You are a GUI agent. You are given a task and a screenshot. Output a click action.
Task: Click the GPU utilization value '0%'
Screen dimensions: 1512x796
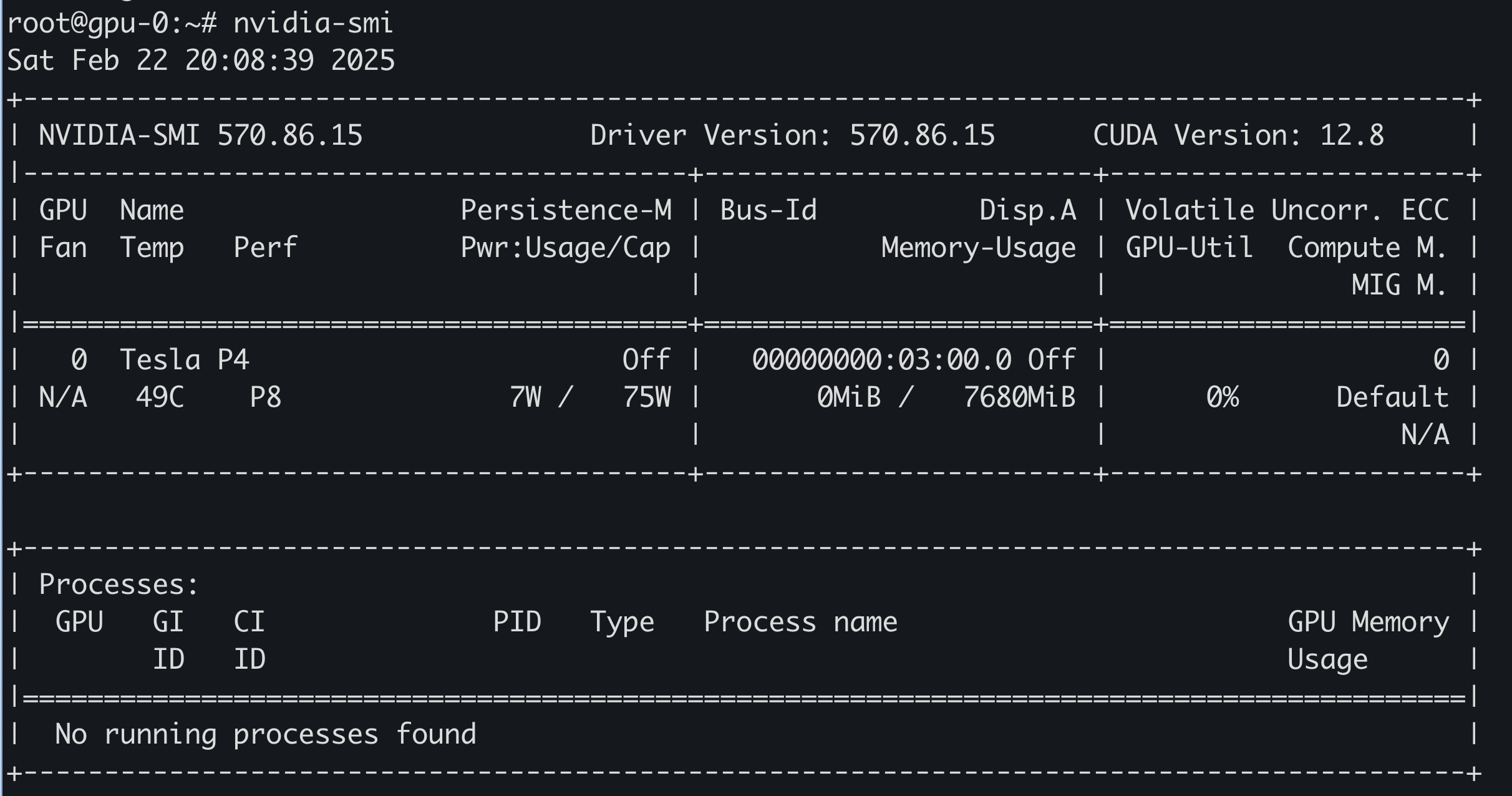point(1222,397)
